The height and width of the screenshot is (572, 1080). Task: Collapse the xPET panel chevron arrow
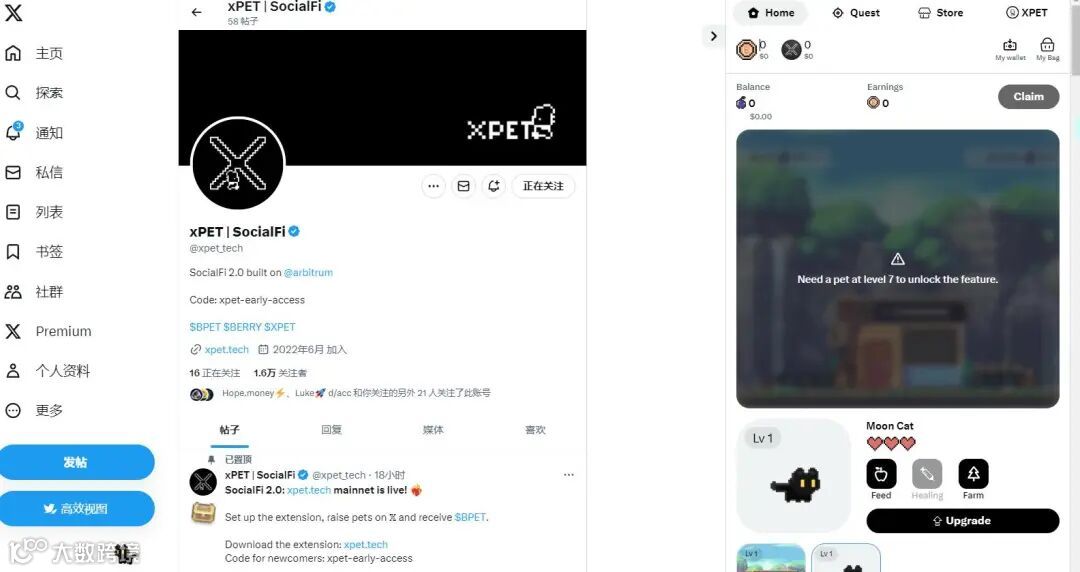pos(714,36)
